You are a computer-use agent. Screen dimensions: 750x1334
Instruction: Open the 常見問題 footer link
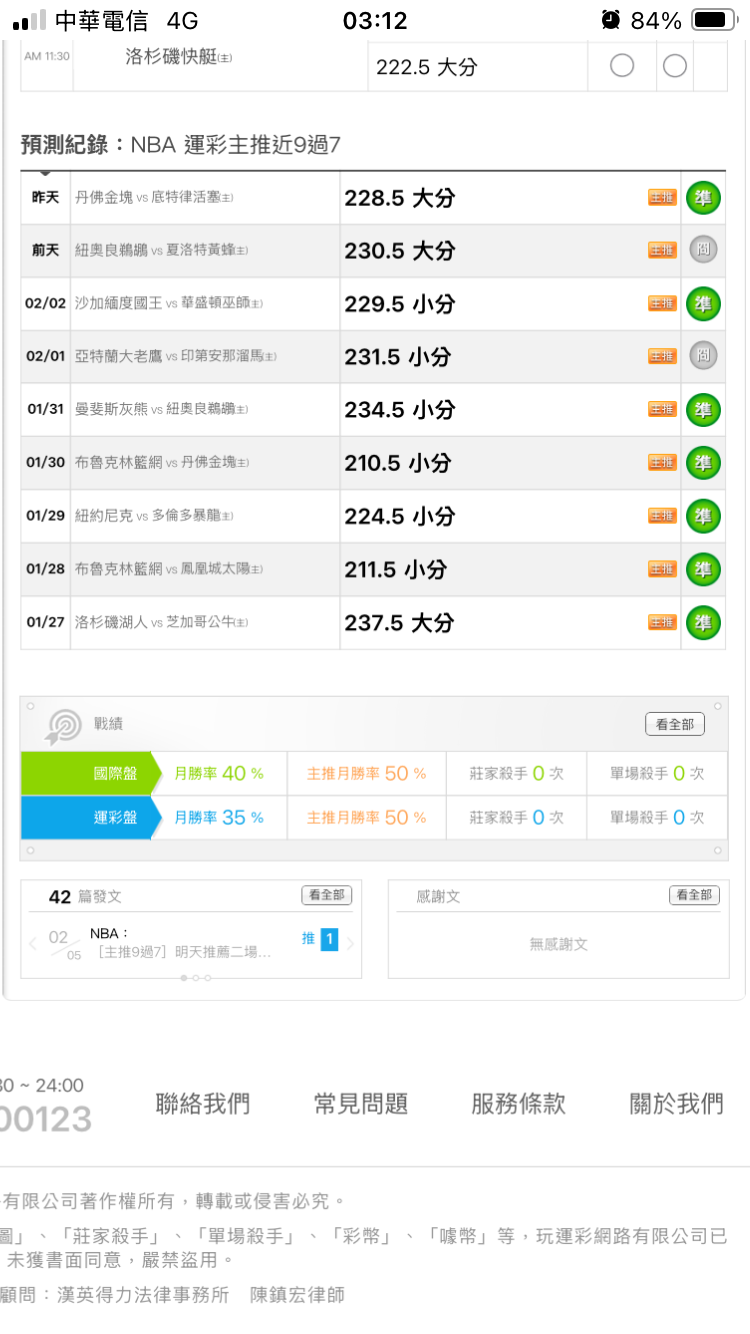coord(361,1104)
